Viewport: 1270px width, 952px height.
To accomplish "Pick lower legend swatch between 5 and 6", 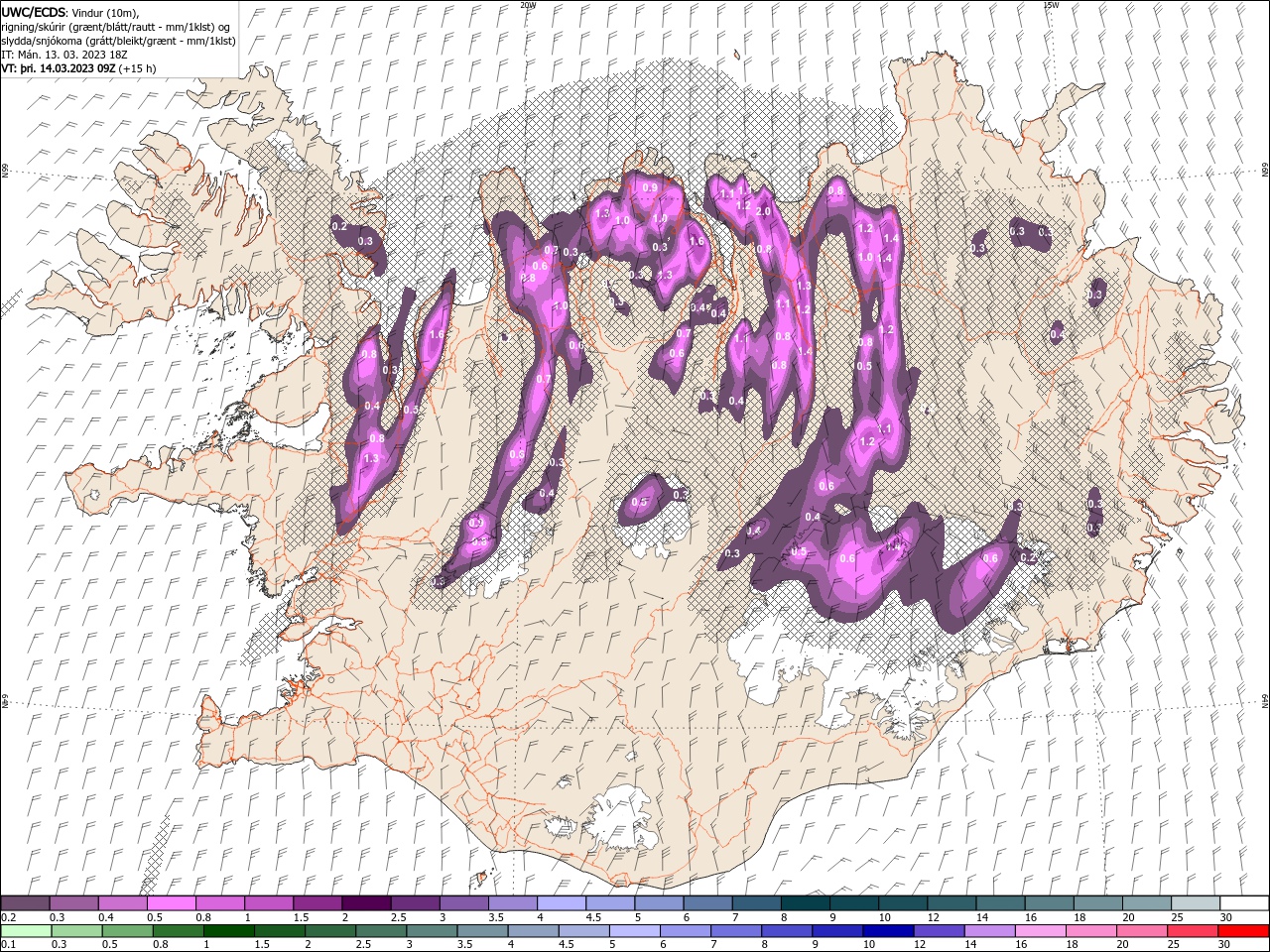I will pos(635,931).
